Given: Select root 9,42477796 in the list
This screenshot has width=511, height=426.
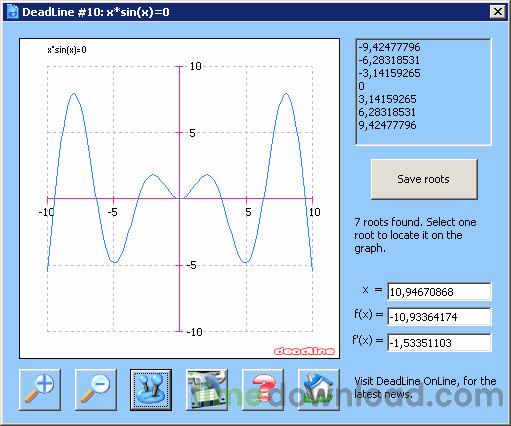Looking at the screenshot, I should 387,125.
